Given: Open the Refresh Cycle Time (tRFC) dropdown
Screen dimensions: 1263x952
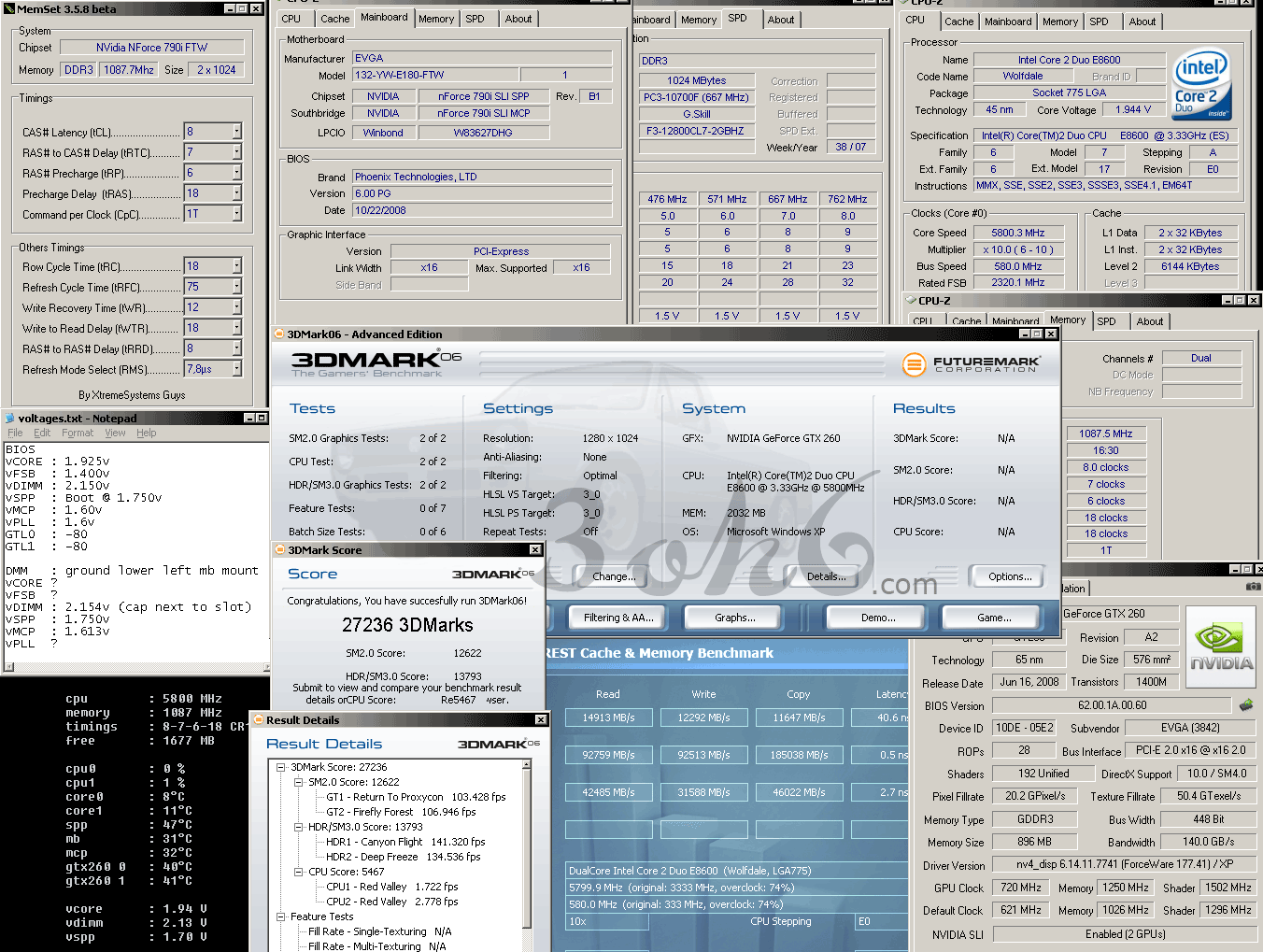Looking at the screenshot, I should click(236, 287).
